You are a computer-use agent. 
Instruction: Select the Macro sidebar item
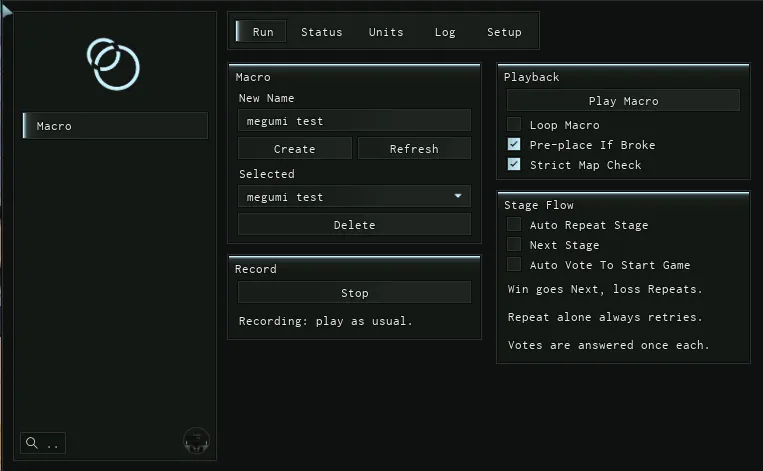pyautogui.click(x=115, y=126)
